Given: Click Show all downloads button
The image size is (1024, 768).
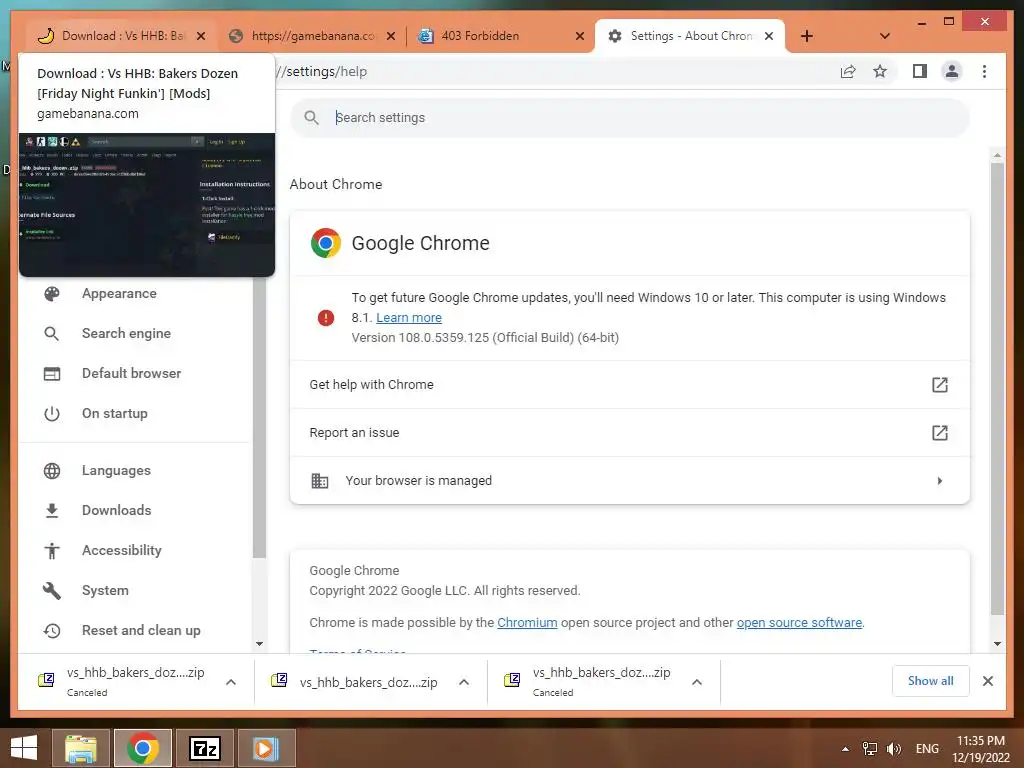Looking at the screenshot, I should pyautogui.click(x=931, y=681).
